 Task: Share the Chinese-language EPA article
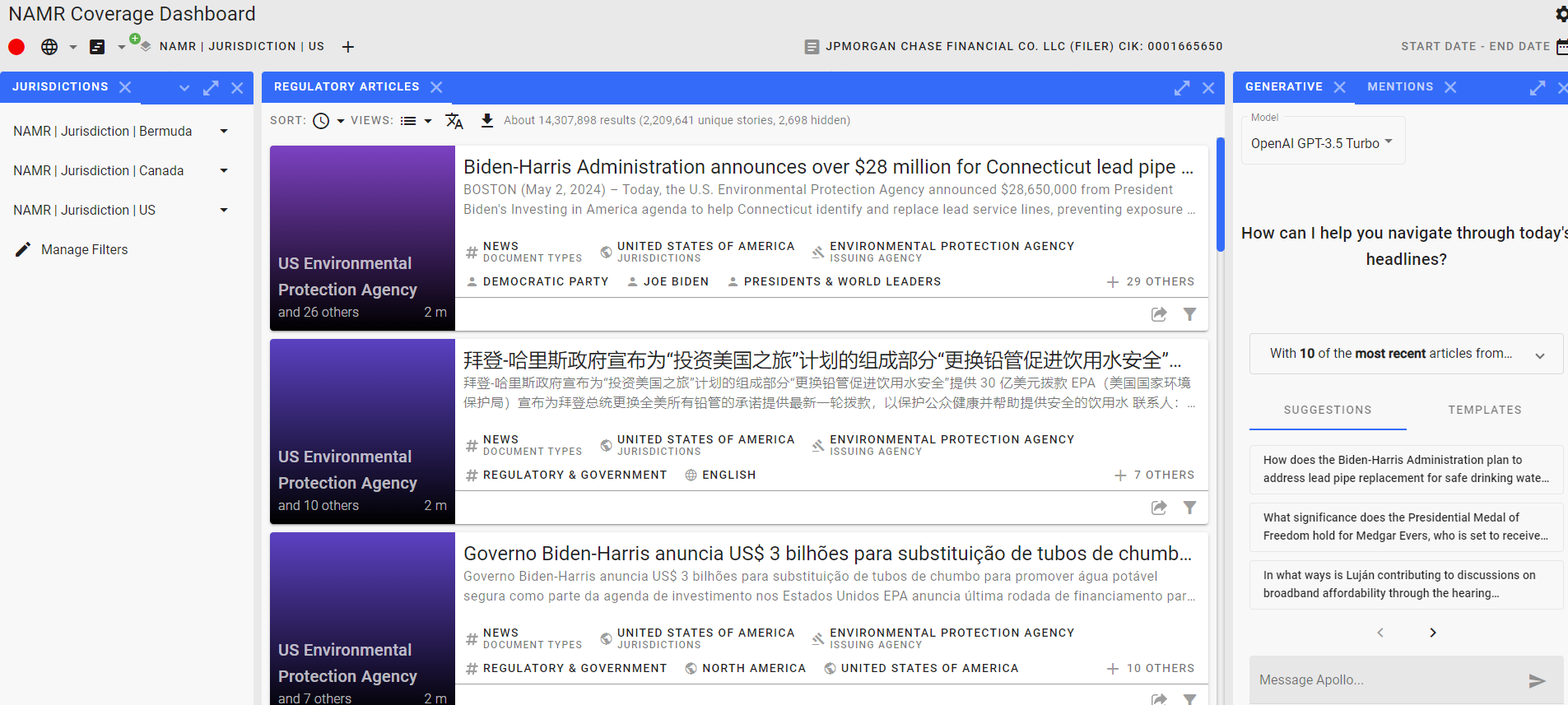point(1159,508)
